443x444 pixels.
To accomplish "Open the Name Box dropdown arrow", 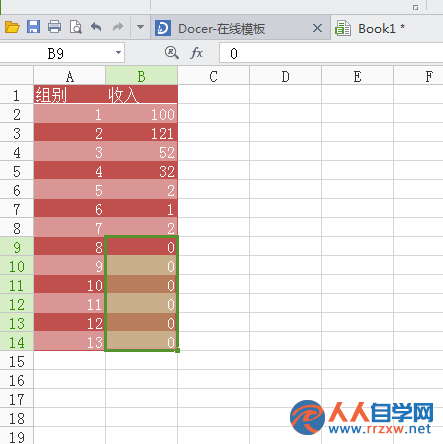I will pyautogui.click(x=118, y=53).
